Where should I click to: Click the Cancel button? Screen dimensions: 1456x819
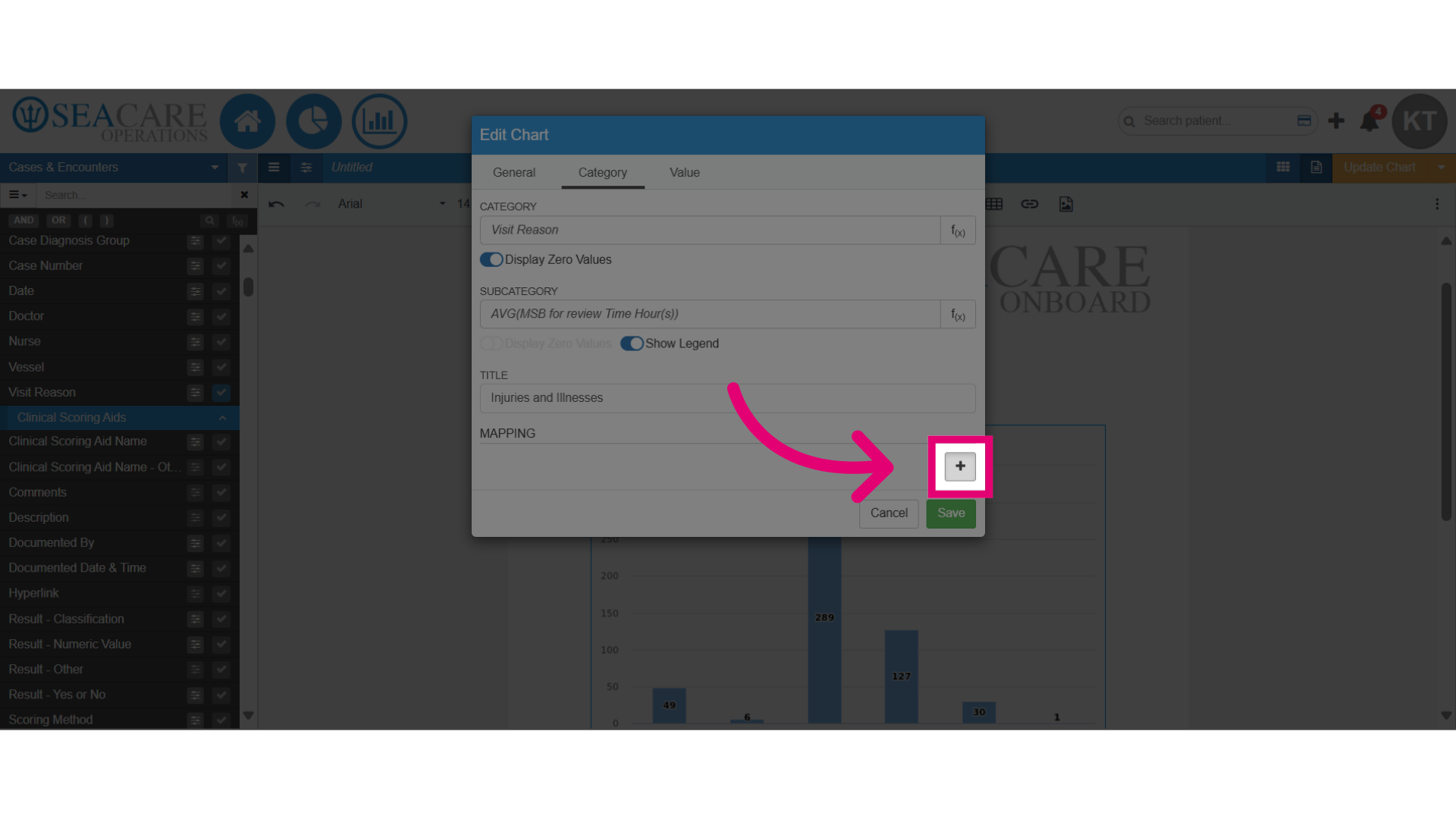tap(889, 513)
